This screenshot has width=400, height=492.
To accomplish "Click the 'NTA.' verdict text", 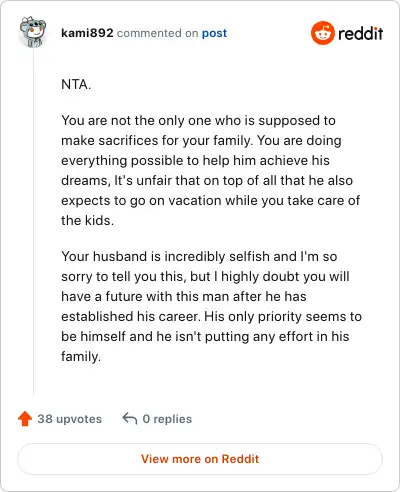I will click(76, 84).
